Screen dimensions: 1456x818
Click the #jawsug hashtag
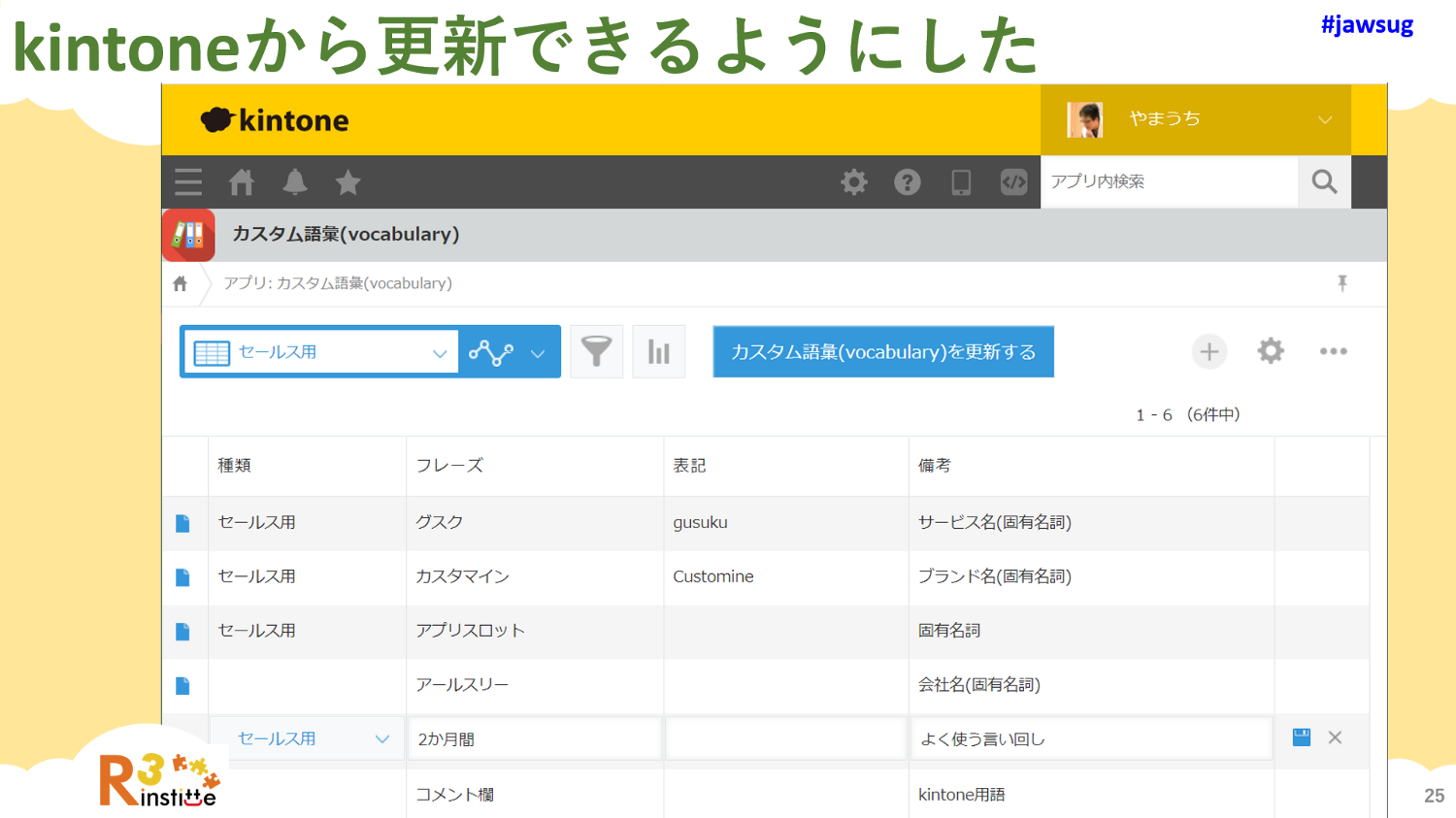tap(1367, 25)
